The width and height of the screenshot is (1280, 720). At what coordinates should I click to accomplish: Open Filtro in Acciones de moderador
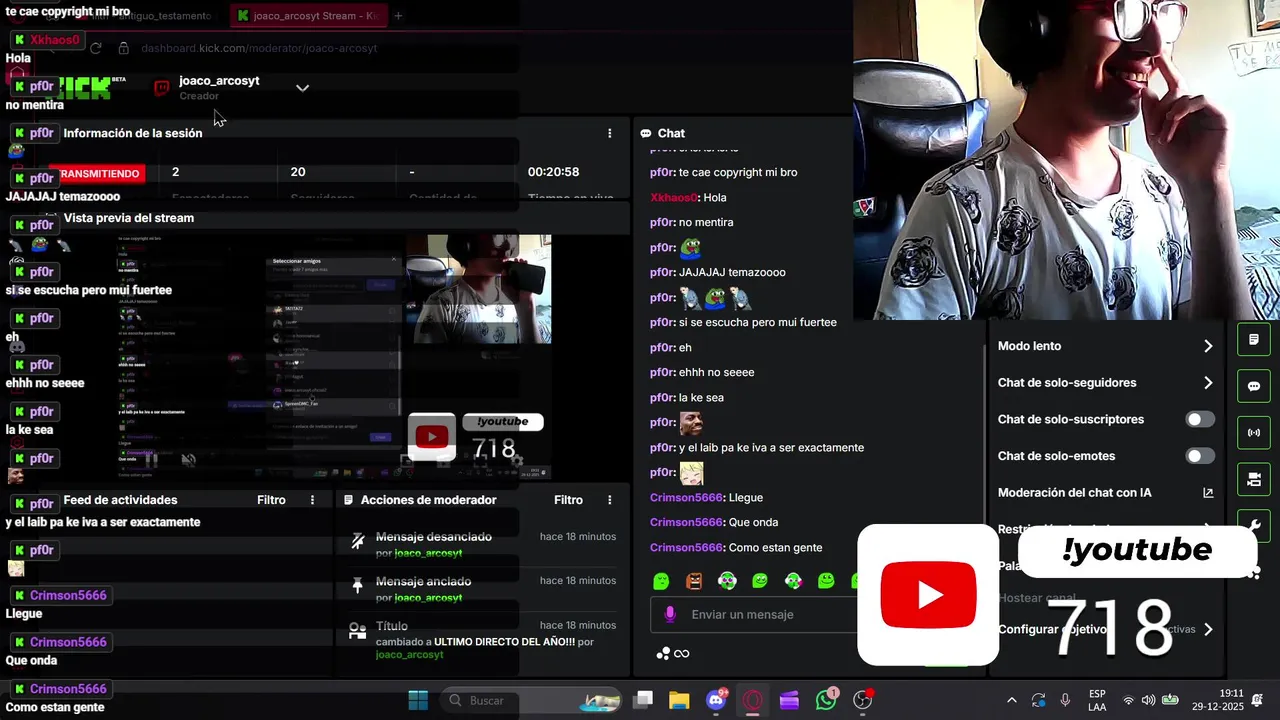(x=568, y=500)
